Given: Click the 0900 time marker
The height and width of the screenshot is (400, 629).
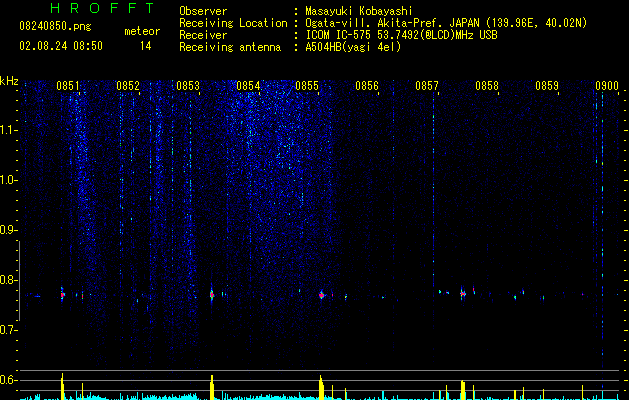Looking at the screenshot, I should coord(607,86).
